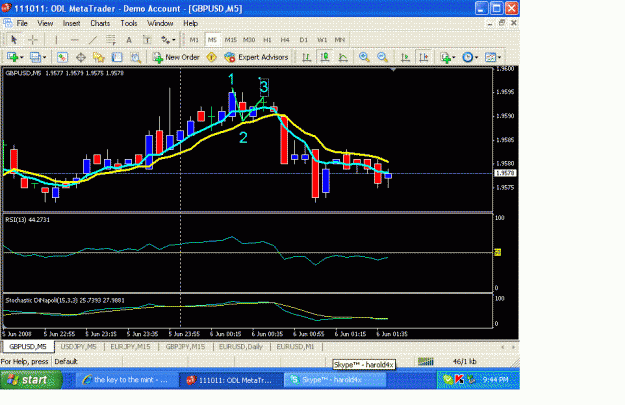
Task: Draw a vertical line tool
Action: coord(56,39)
